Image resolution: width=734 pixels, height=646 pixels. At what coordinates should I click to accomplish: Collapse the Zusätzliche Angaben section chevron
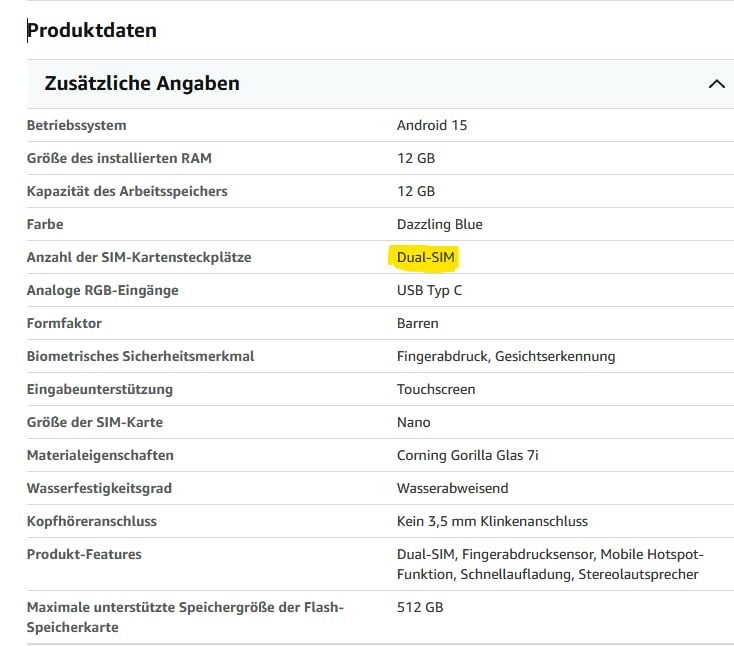point(717,84)
